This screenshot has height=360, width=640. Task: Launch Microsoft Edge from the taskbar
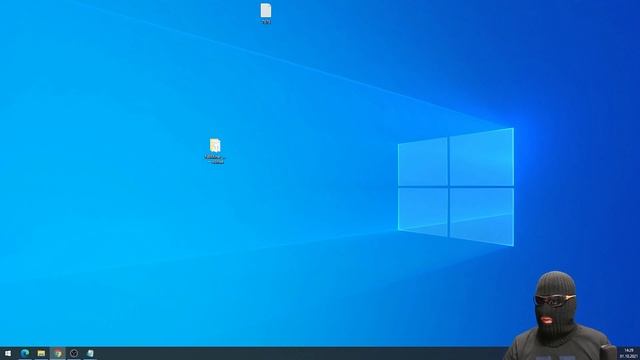[24, 353]
